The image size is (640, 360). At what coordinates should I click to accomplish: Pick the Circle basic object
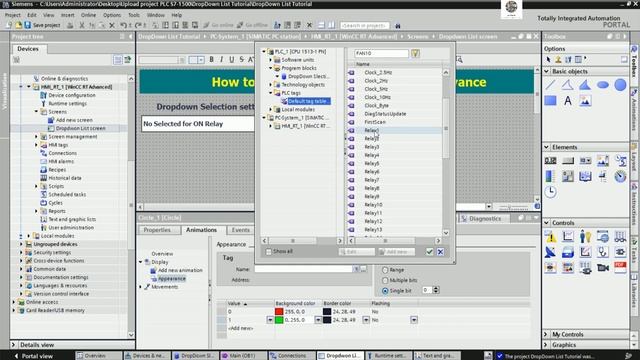[x=620, y=85]
